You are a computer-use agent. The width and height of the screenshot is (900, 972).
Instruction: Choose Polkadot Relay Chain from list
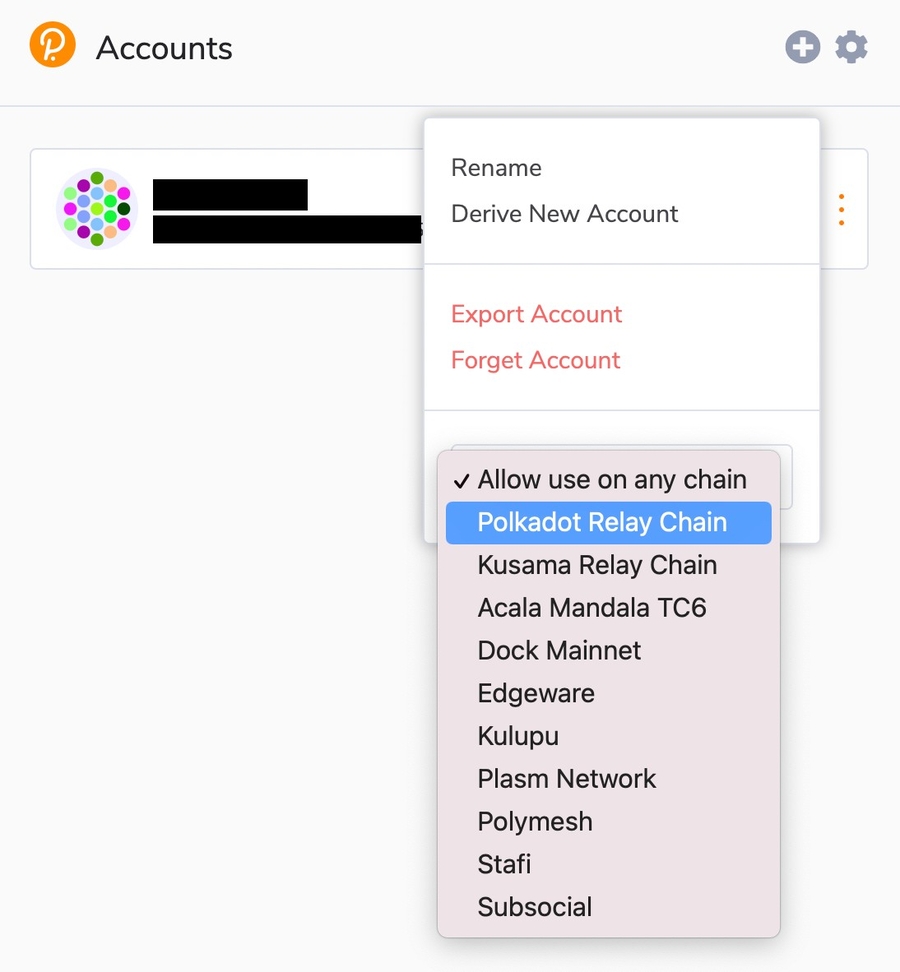602,523
